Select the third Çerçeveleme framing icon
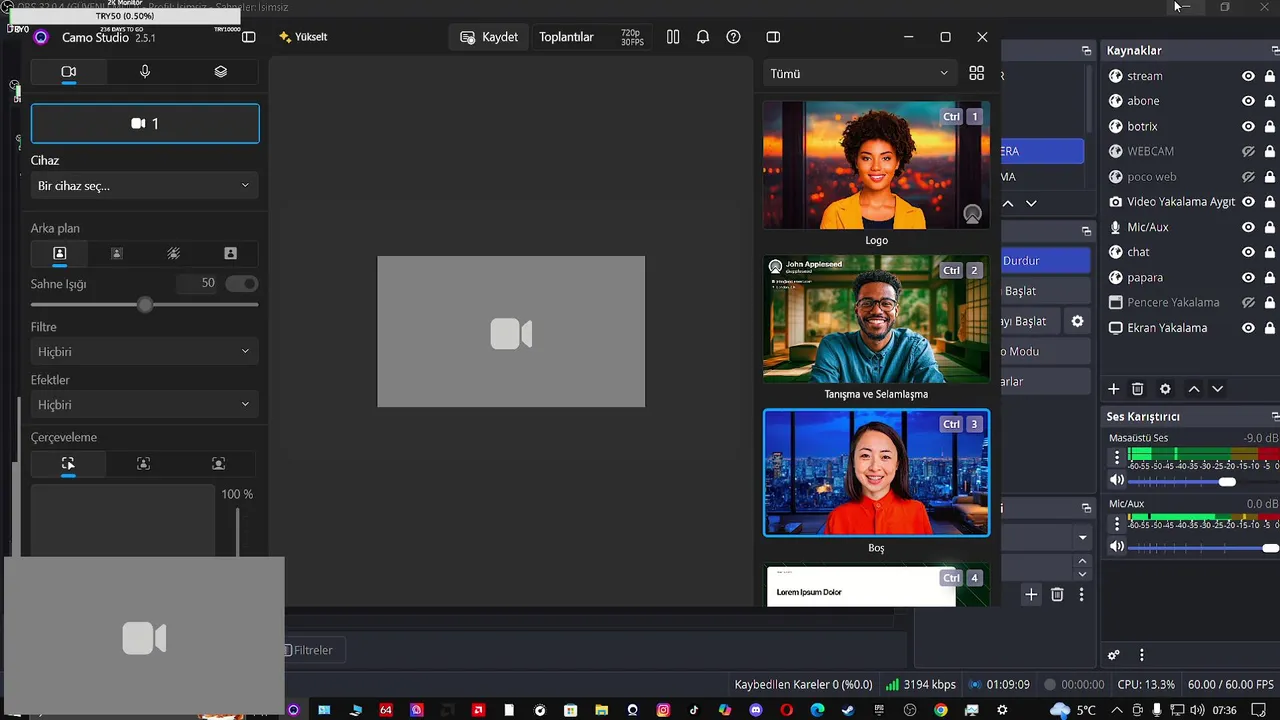 tap(219, 464)
